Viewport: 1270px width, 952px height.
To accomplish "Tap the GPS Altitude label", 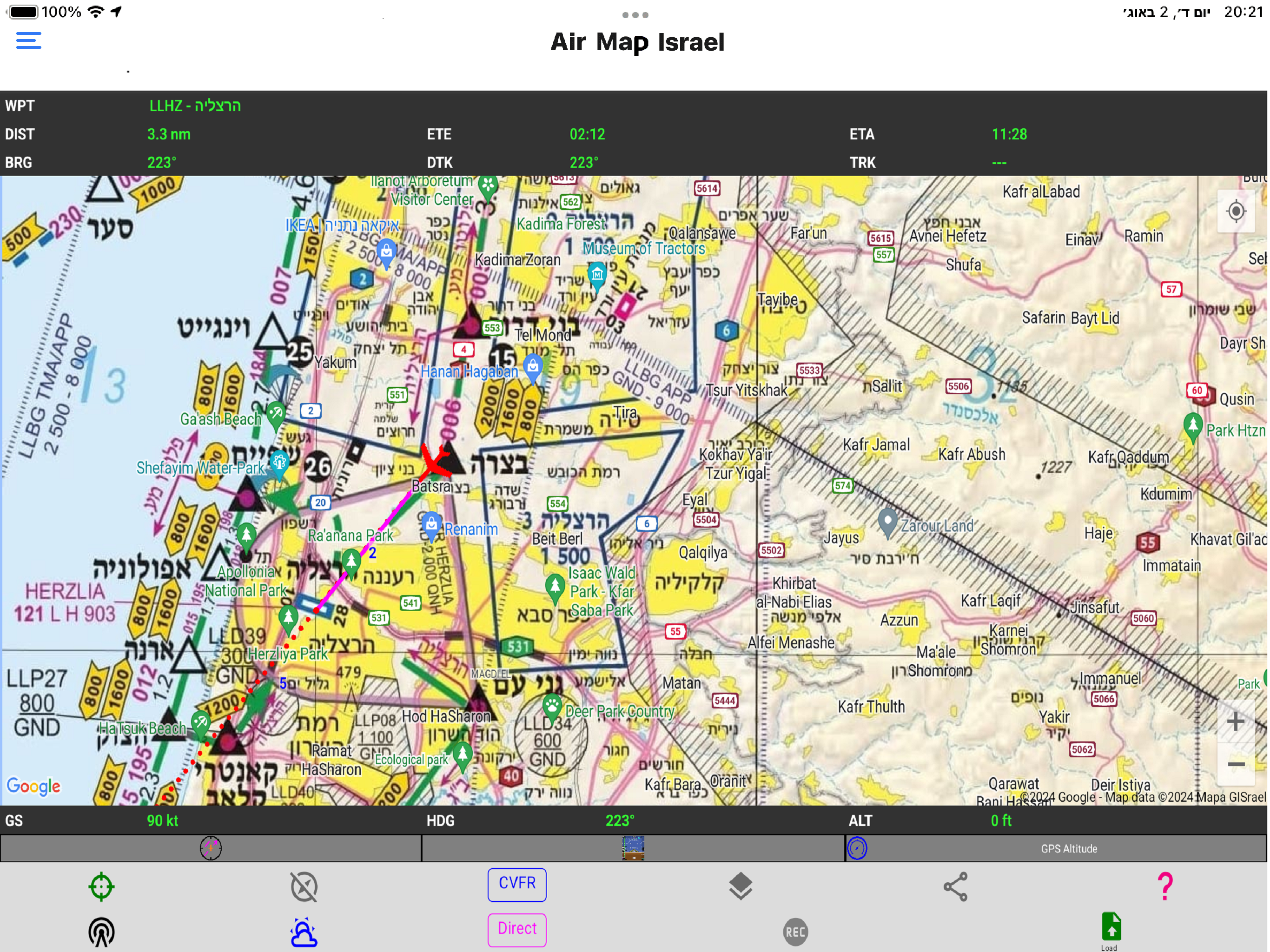I will tap(1068, 849).
